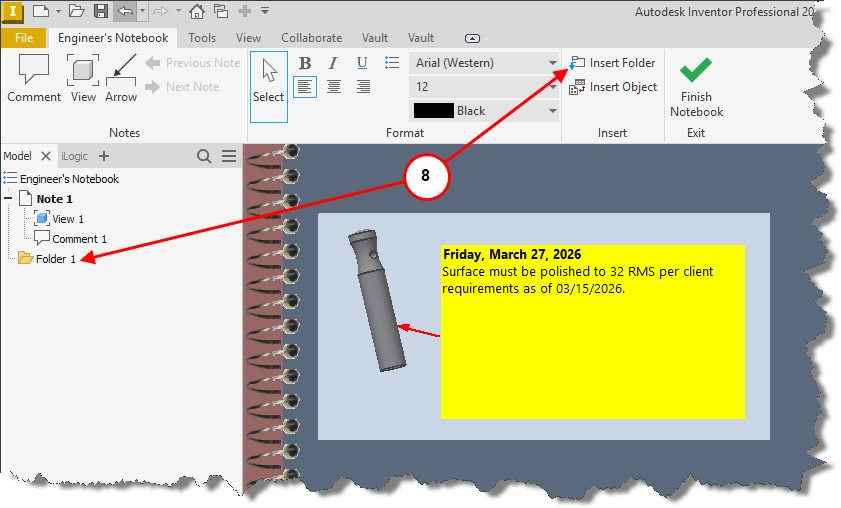Viewport: 841px width, 508px height.
Task: Open the browser hamburger menu
Action: pyautogui.click(x=229, y=156)
